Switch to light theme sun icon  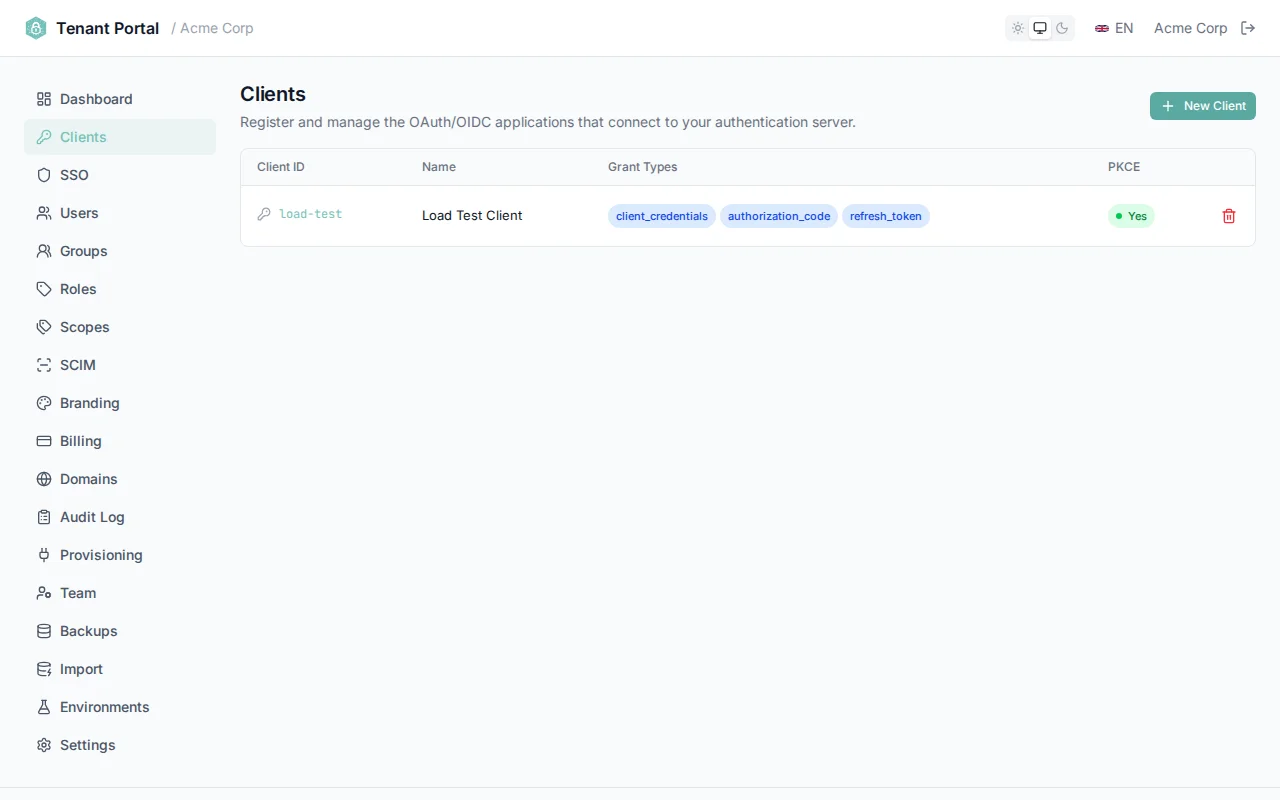coord(1018,28)
